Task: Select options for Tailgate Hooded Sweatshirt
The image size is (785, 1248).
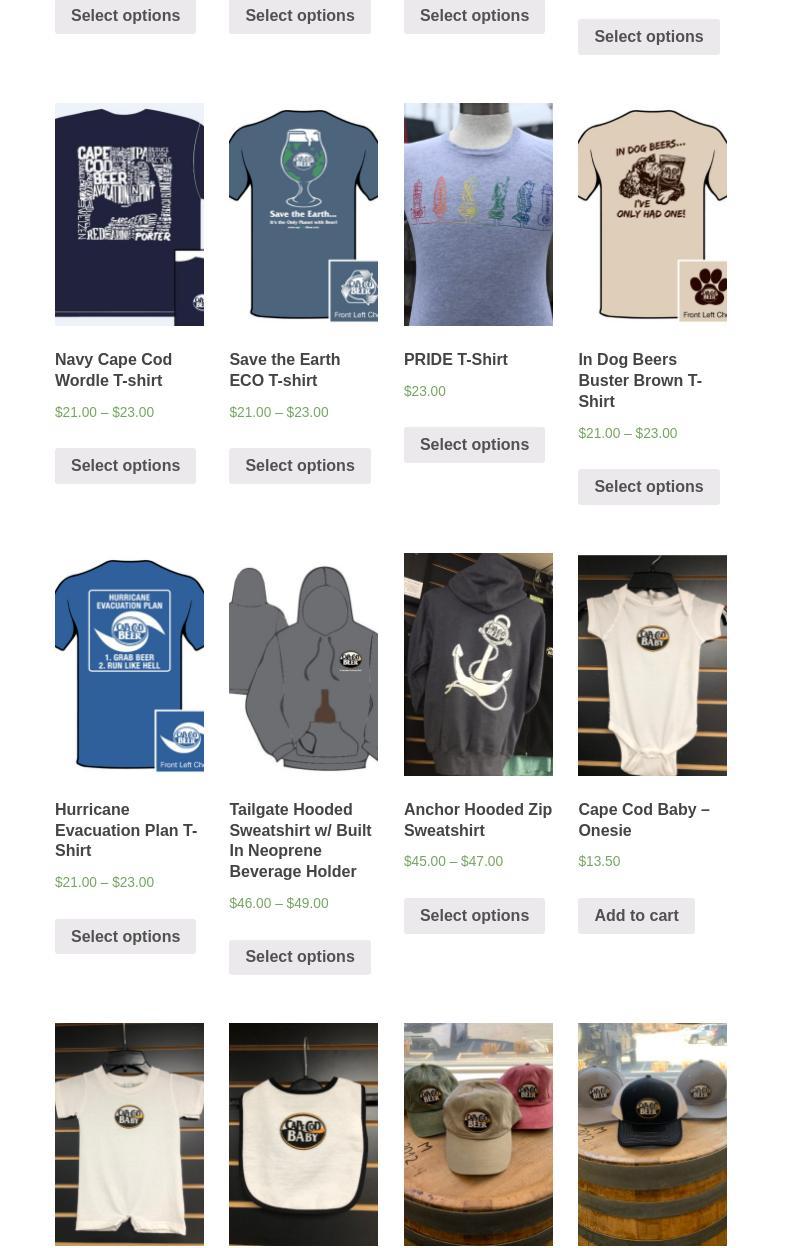Action: [x=300, y=957]
